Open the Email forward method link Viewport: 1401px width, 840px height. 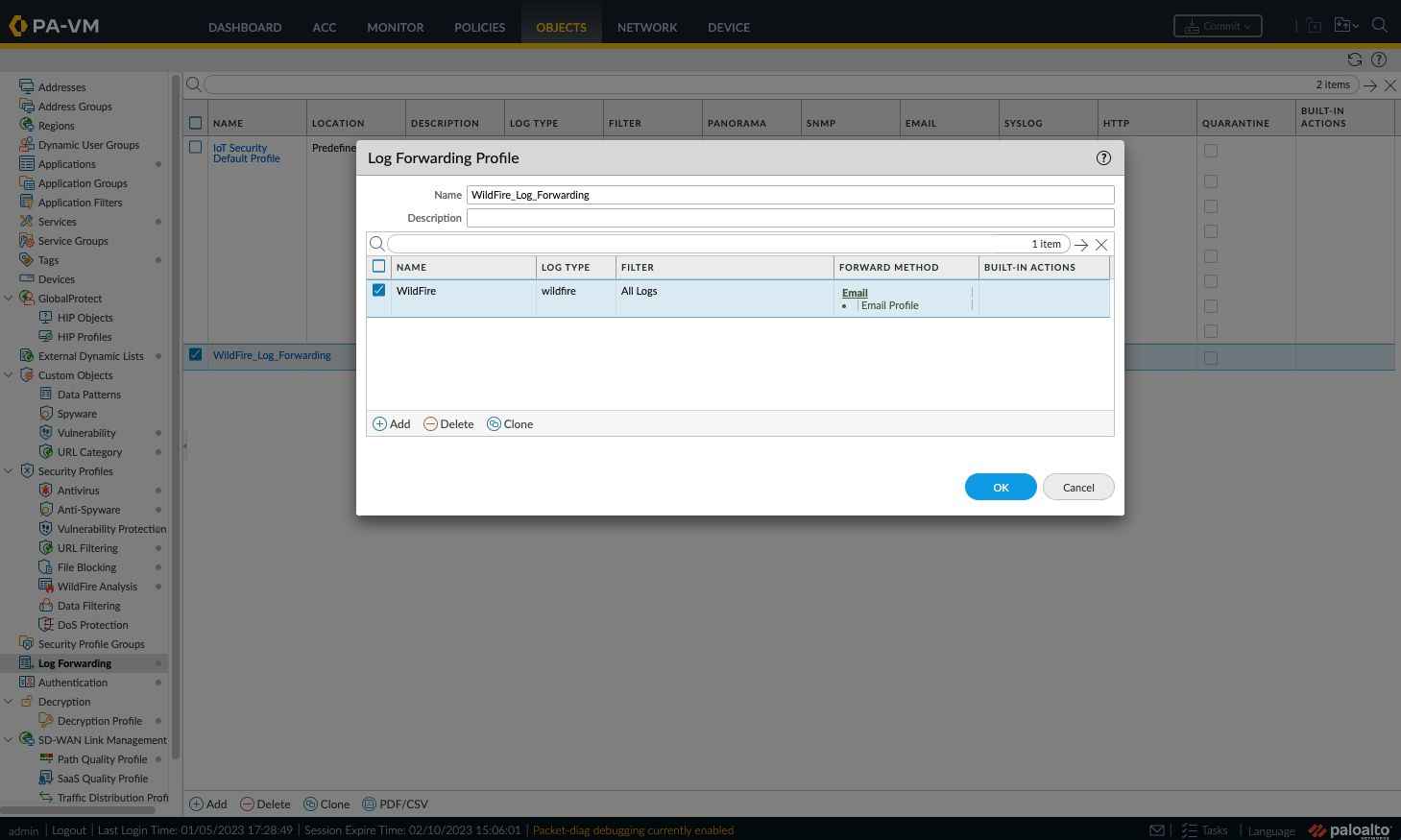pyautogui.click(x=855, y=293)
